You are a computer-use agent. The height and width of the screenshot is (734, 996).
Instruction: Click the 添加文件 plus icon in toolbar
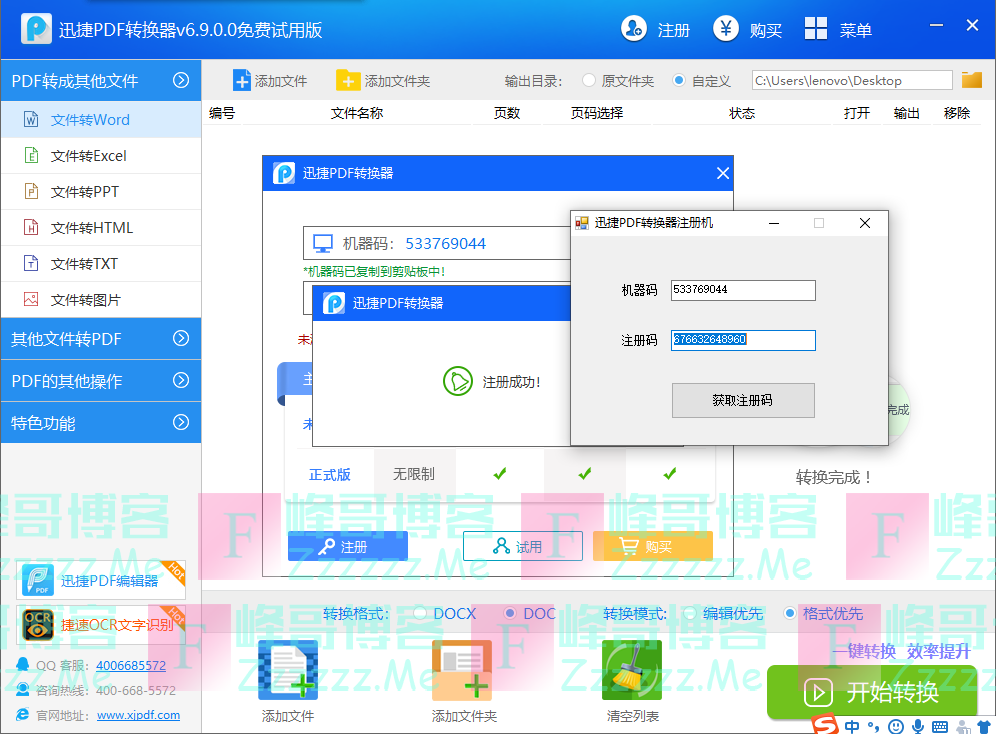242,81
